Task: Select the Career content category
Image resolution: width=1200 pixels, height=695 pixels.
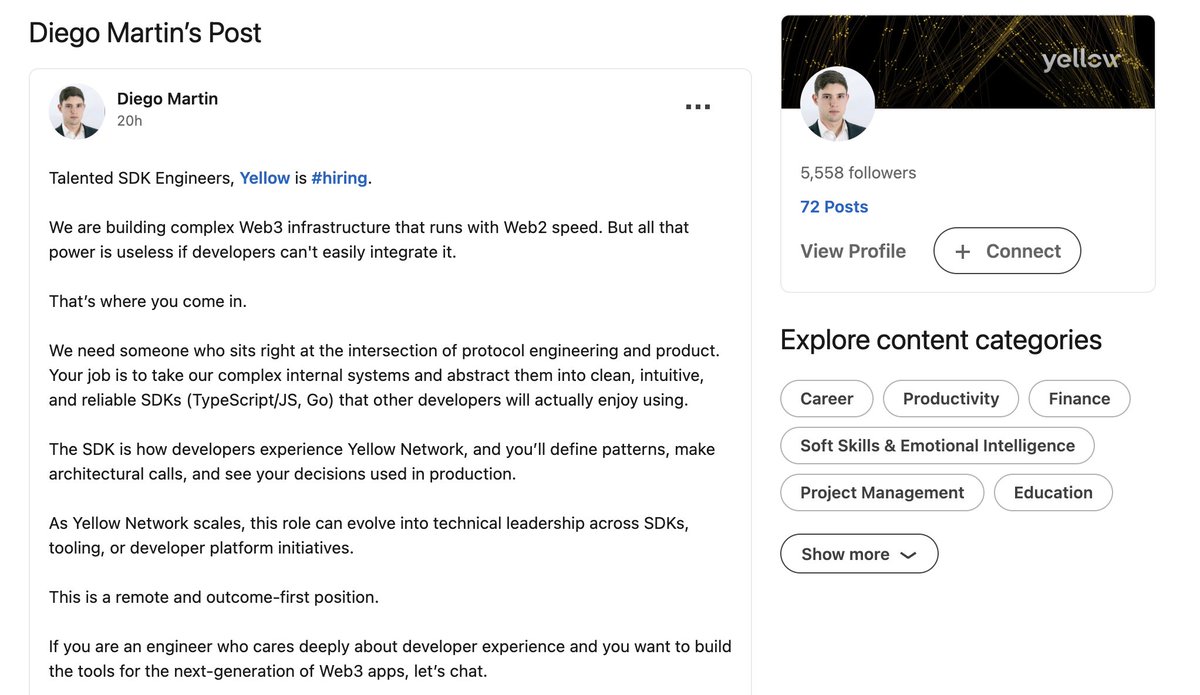Action: [827, 398]
